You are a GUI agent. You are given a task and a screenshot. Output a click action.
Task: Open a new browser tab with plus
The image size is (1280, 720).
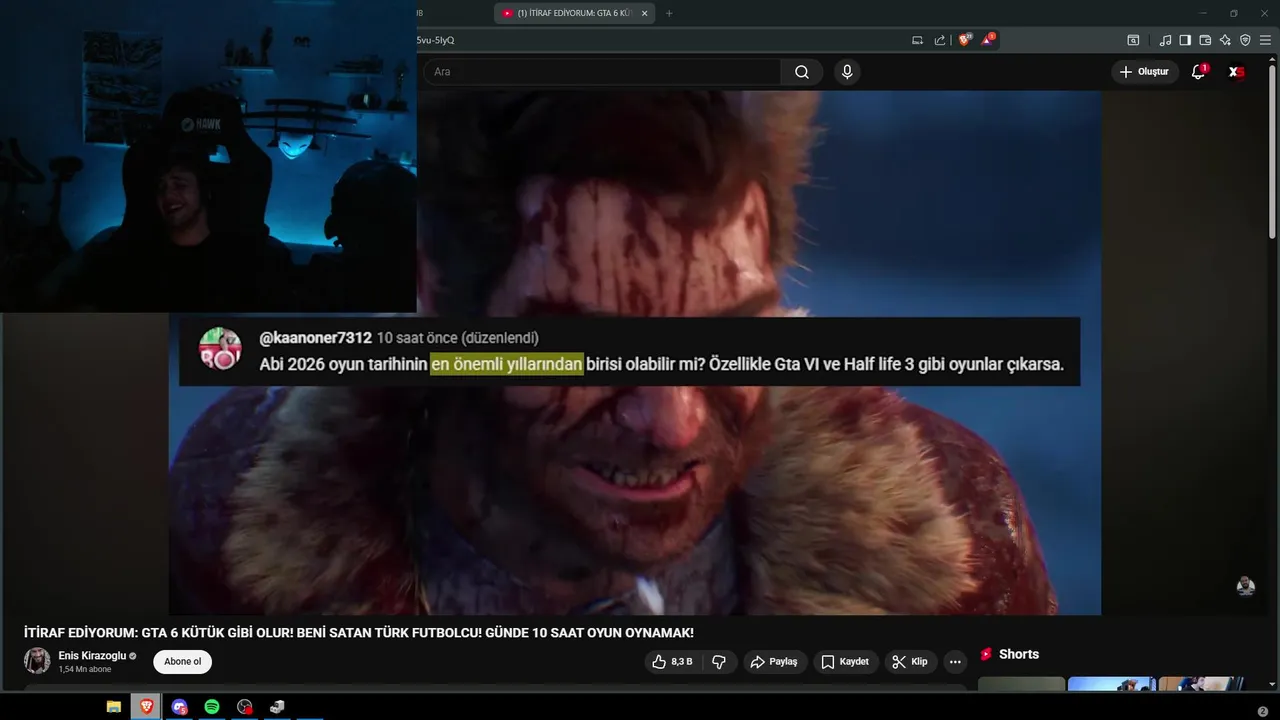click(x=669, y=13)
